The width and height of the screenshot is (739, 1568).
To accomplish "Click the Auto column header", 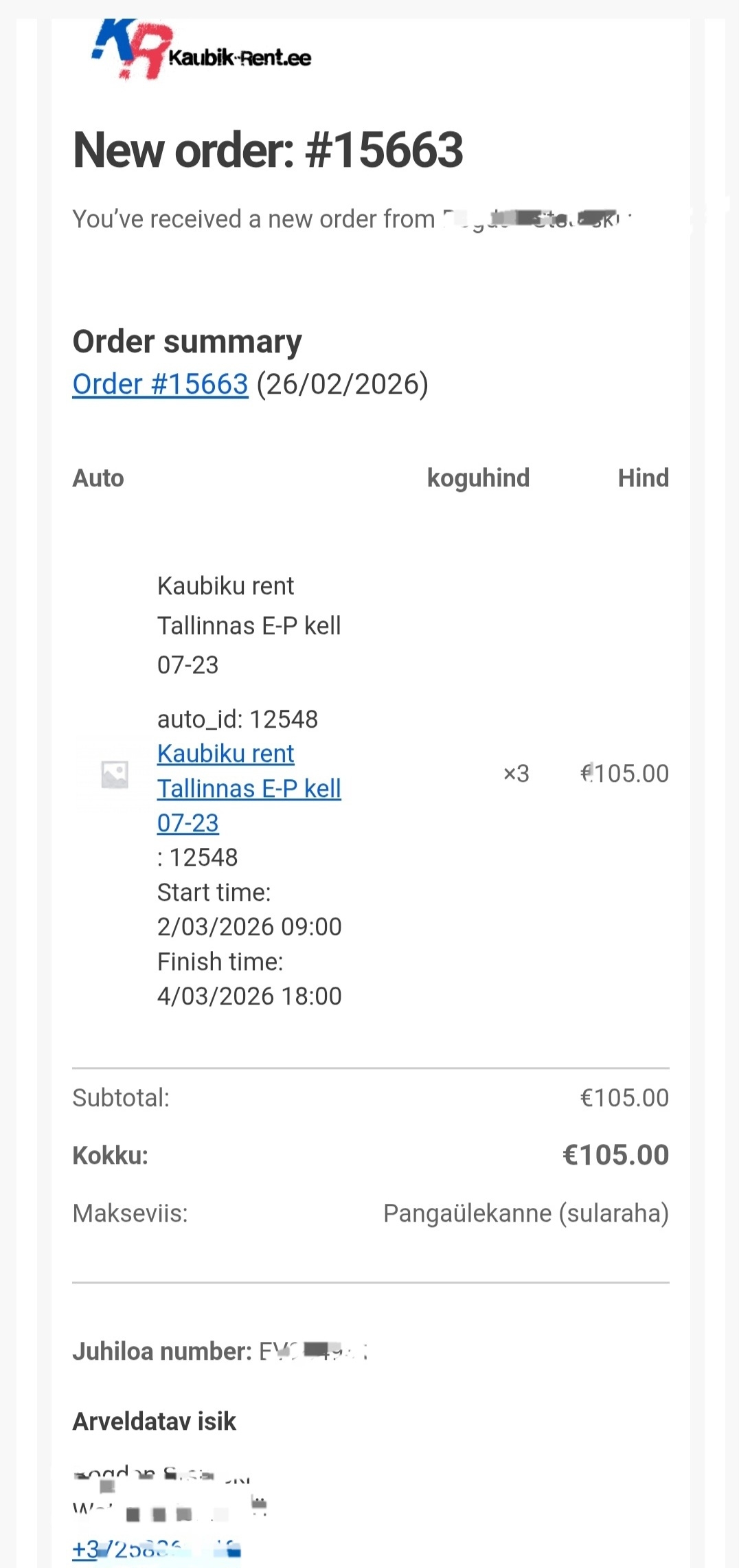I will point(98,478).
